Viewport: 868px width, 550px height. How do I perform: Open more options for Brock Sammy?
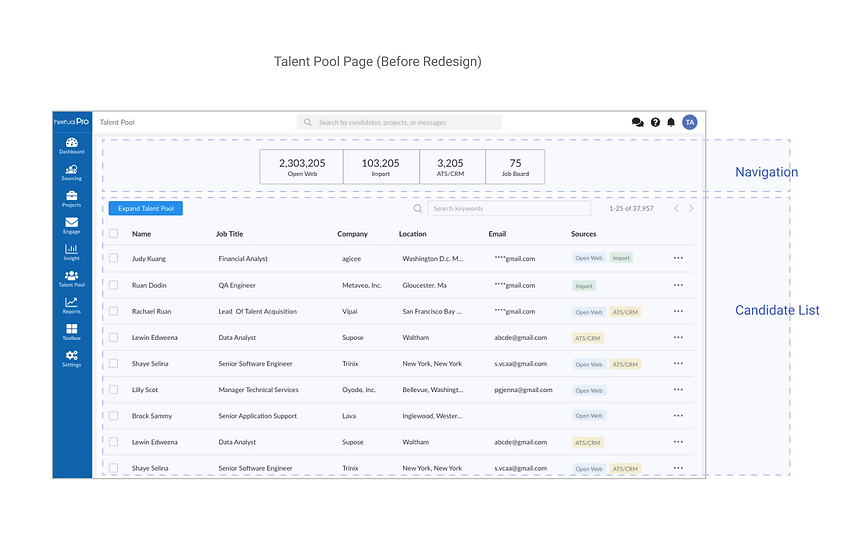click(x=678, y=416)
